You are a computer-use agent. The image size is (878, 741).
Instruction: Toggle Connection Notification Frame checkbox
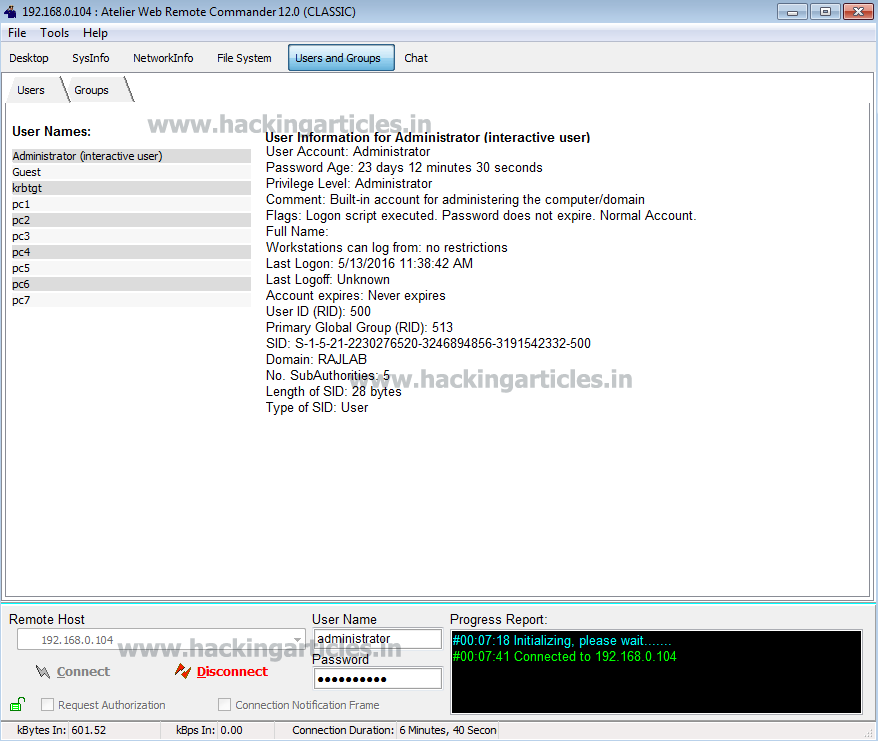click(225, 705)
